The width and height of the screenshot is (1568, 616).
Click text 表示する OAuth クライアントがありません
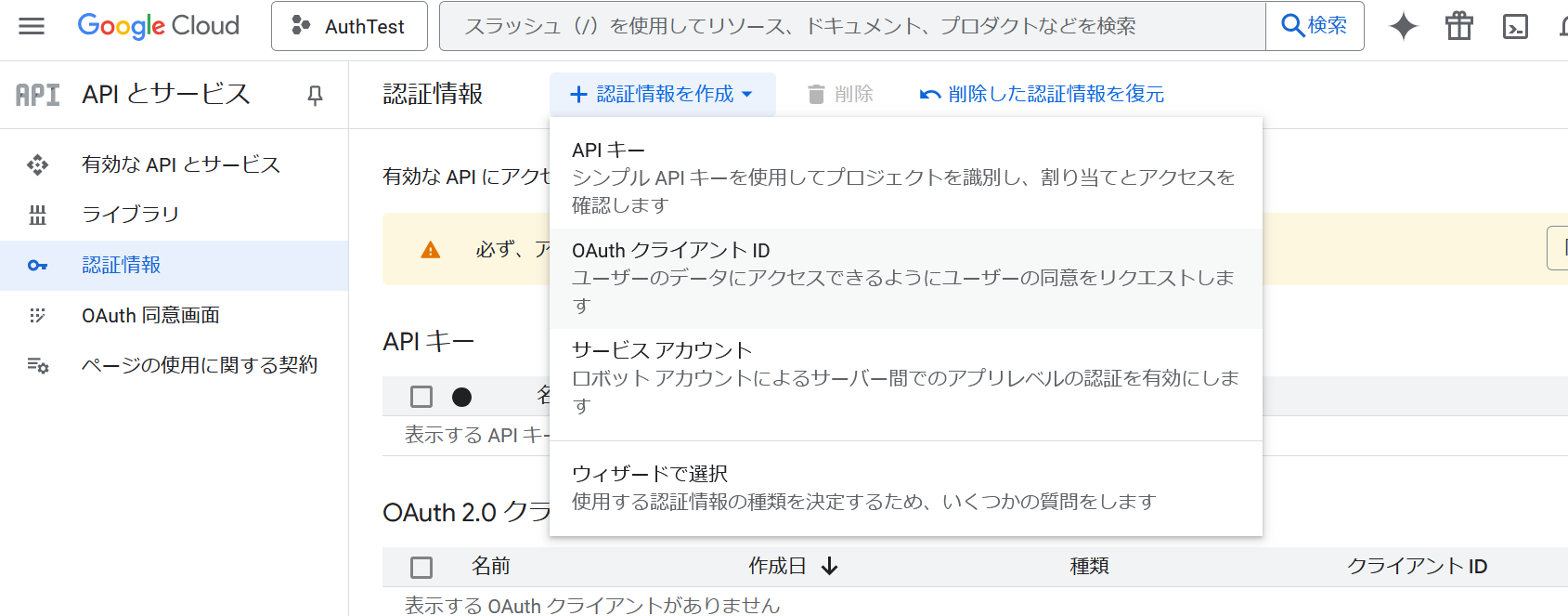tap(592, 605)
